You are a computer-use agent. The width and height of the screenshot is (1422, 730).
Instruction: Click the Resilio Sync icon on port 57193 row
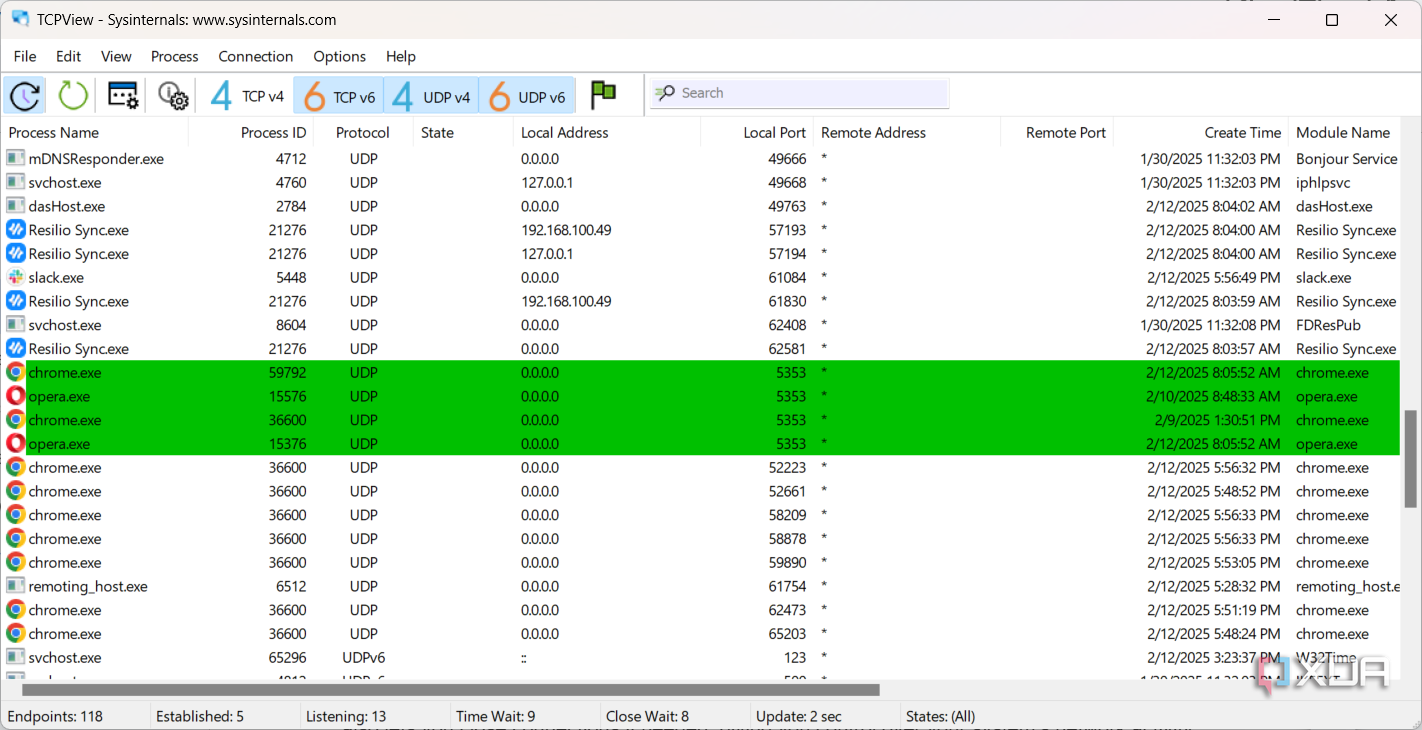tap(15, 230)
